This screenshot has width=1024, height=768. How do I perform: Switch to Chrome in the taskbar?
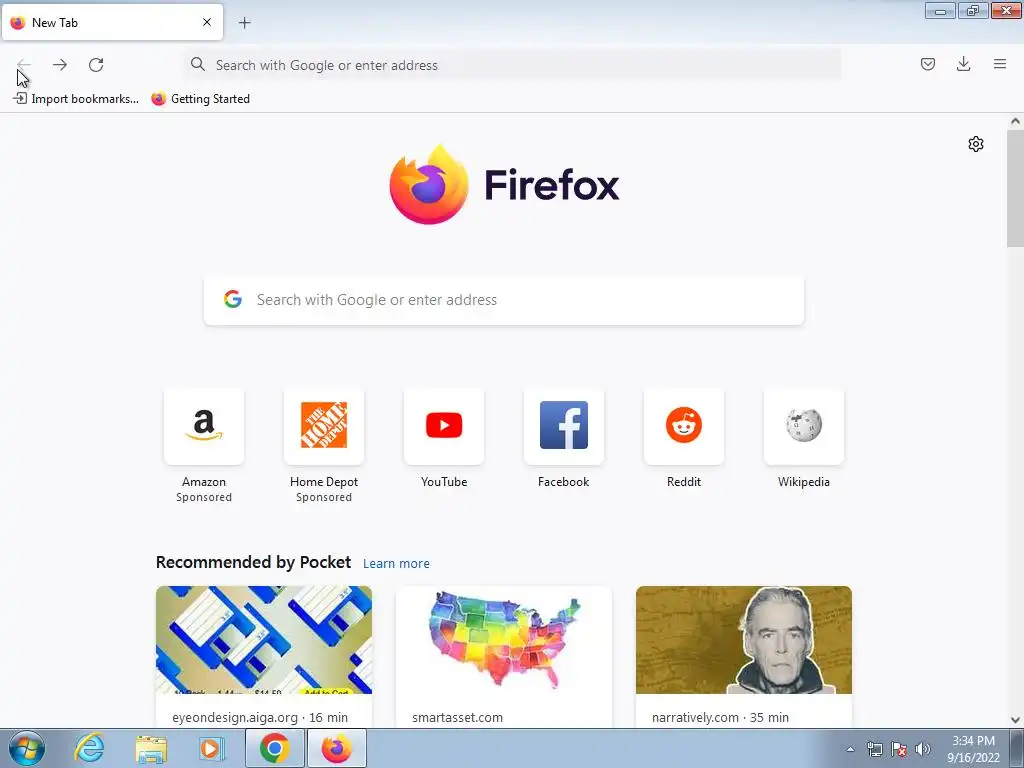tap(275, 748)
